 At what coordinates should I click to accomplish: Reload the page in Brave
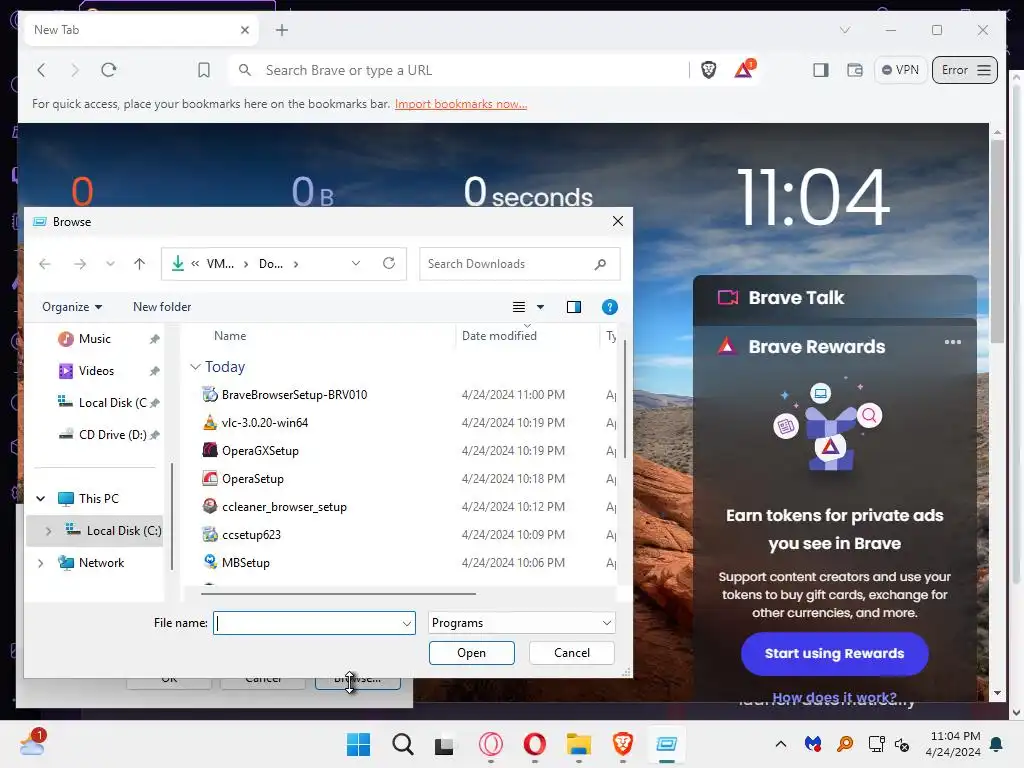point(109,70)
